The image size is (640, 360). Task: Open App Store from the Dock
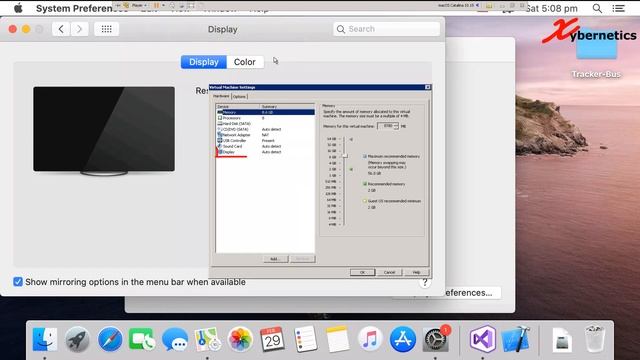pos(402,340)
